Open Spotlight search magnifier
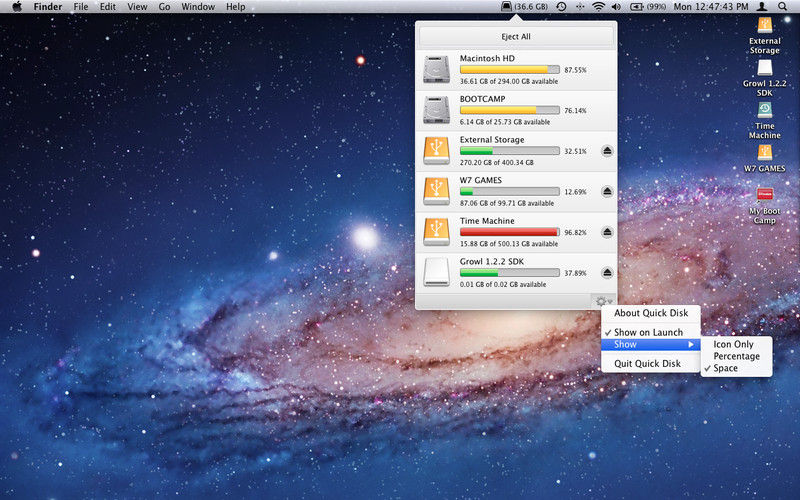The width and height of the screenshot is (800, 500). click(x=783, y=7)
